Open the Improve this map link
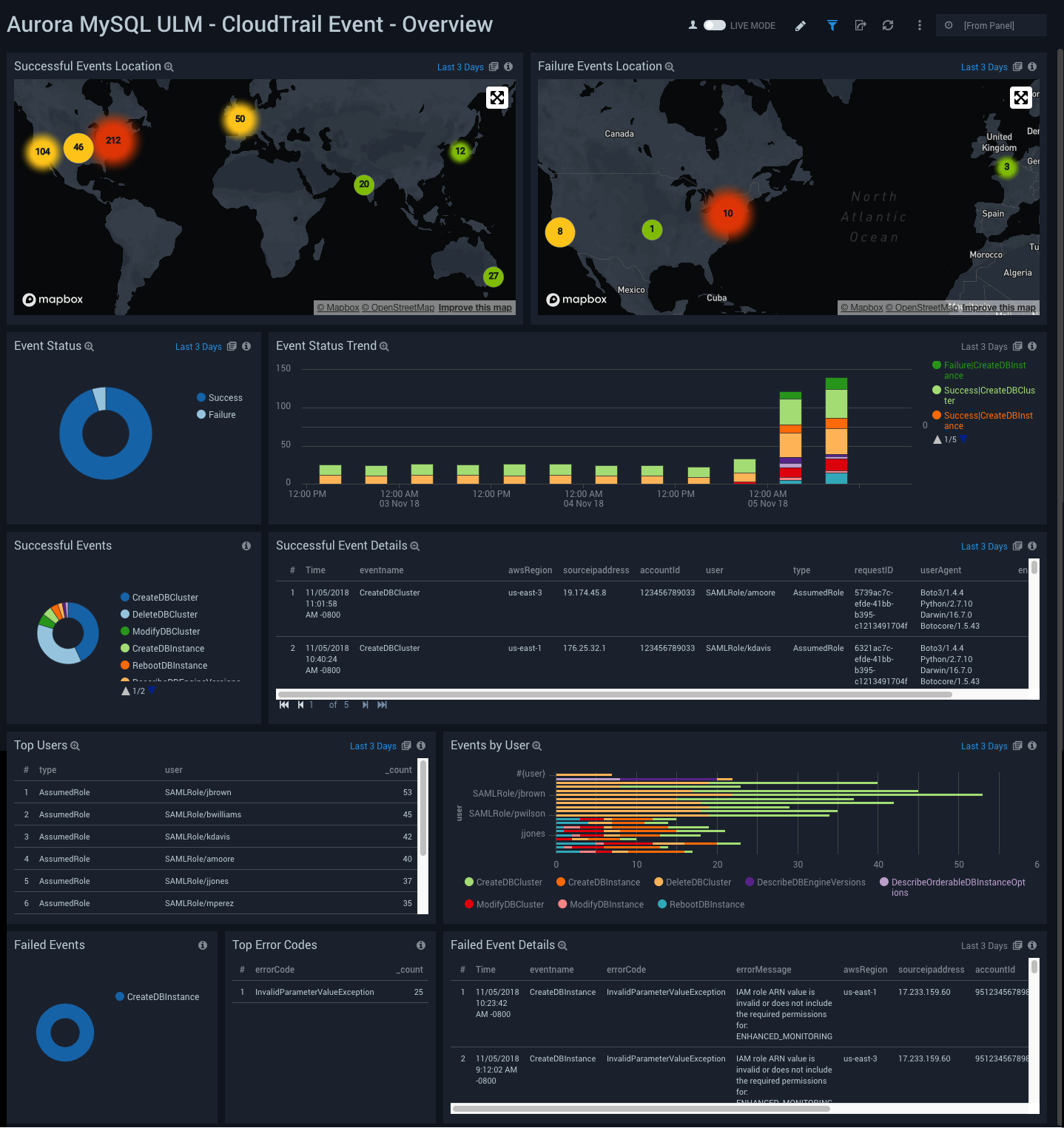 [475, 307]
